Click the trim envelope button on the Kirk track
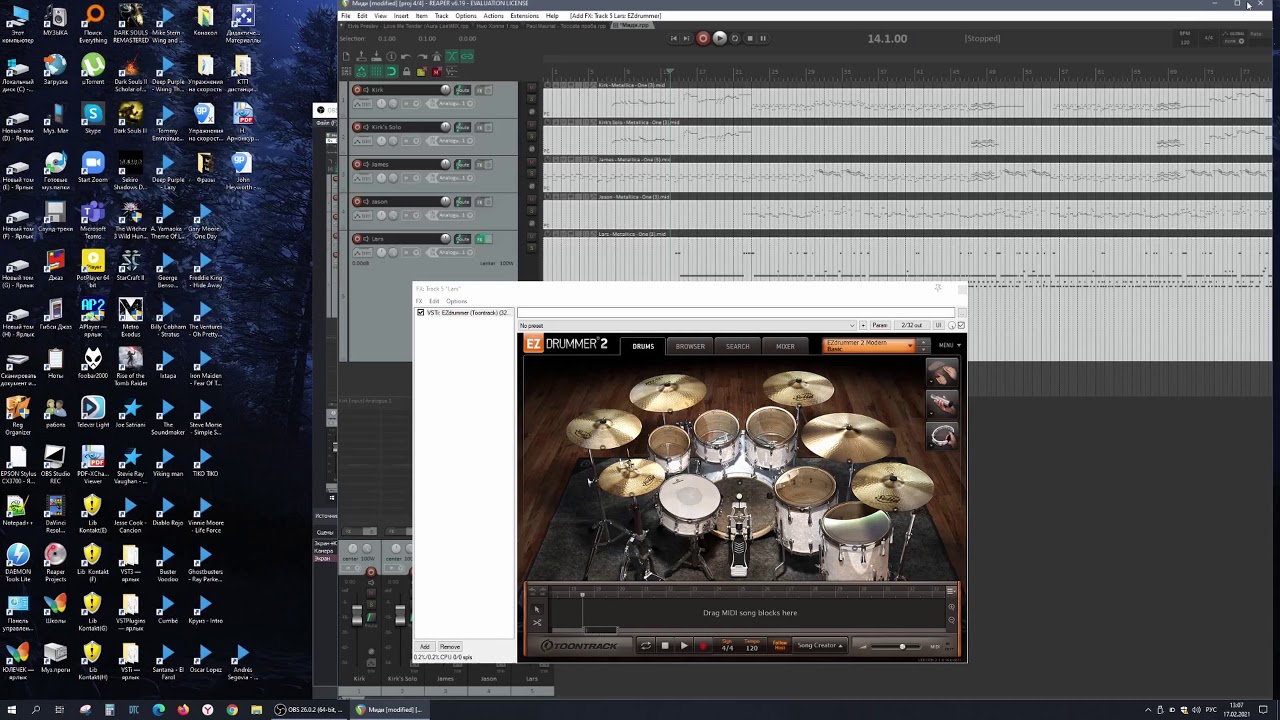This screenshot has height=720, width=1280. tap(362, 104)
